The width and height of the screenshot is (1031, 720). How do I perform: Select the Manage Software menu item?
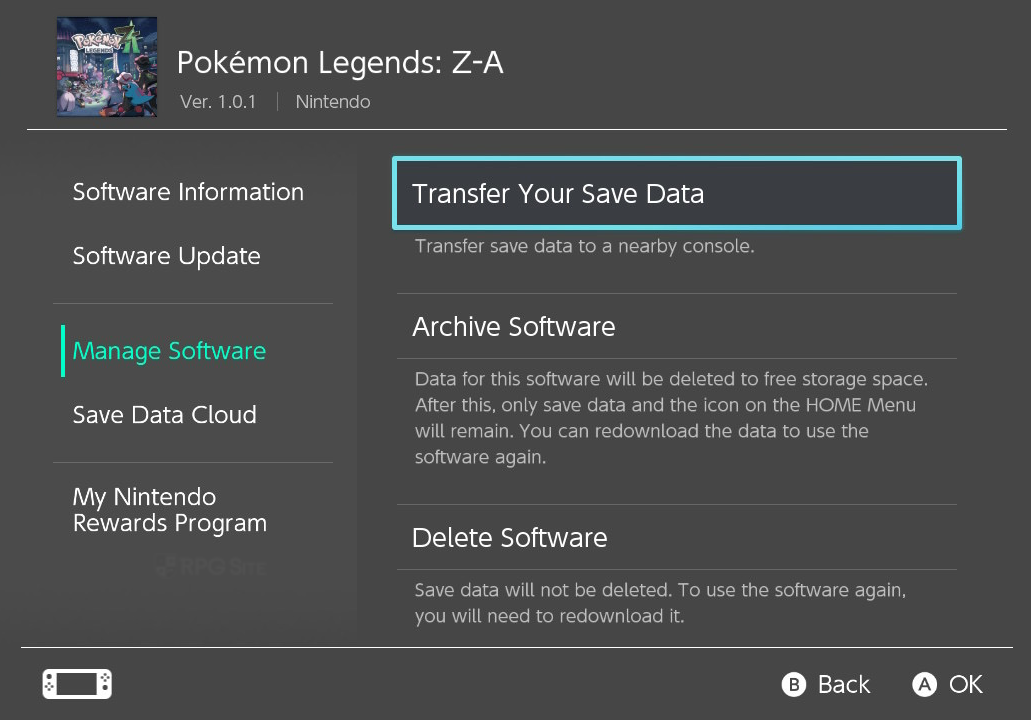[169, 351]
